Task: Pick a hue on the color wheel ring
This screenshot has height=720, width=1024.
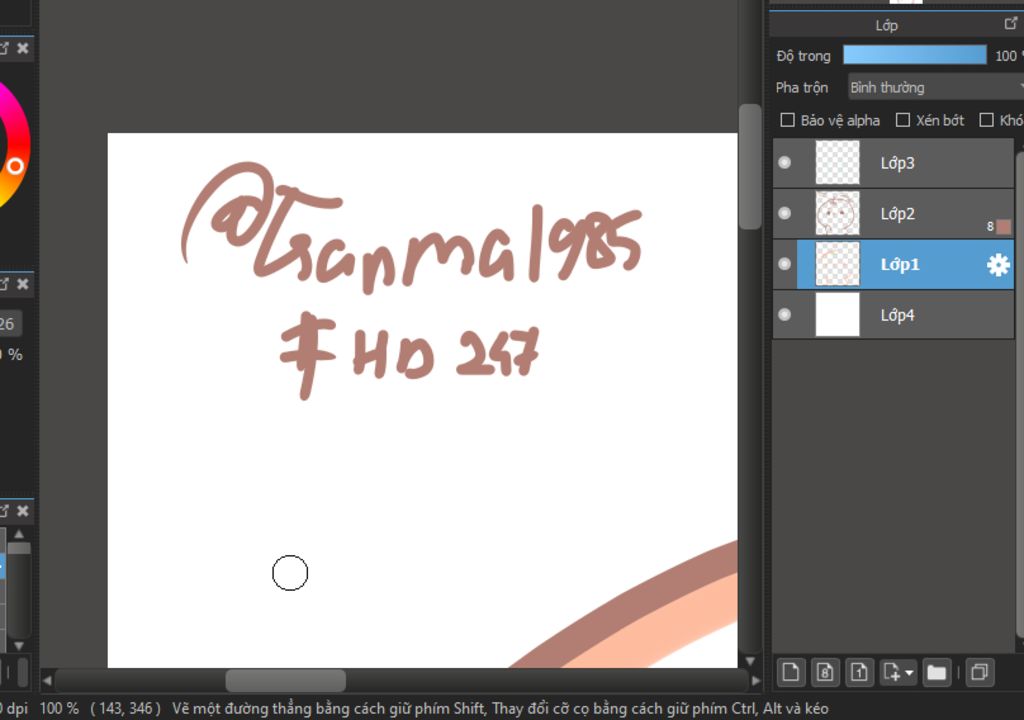Action: point(16,167)
